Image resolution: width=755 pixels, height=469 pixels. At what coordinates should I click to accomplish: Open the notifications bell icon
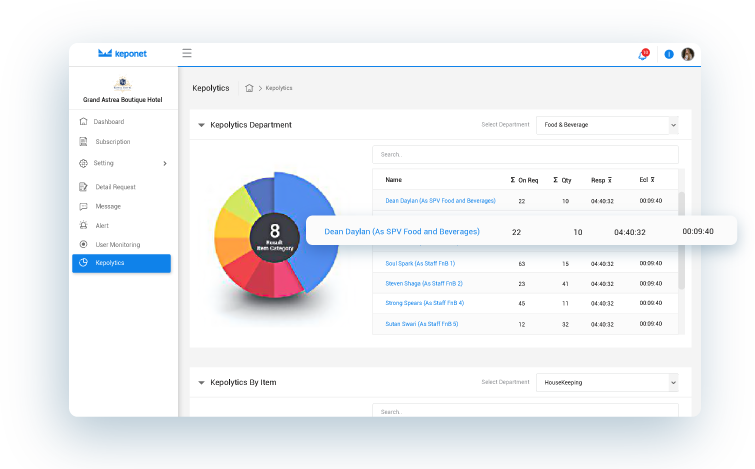643,54
